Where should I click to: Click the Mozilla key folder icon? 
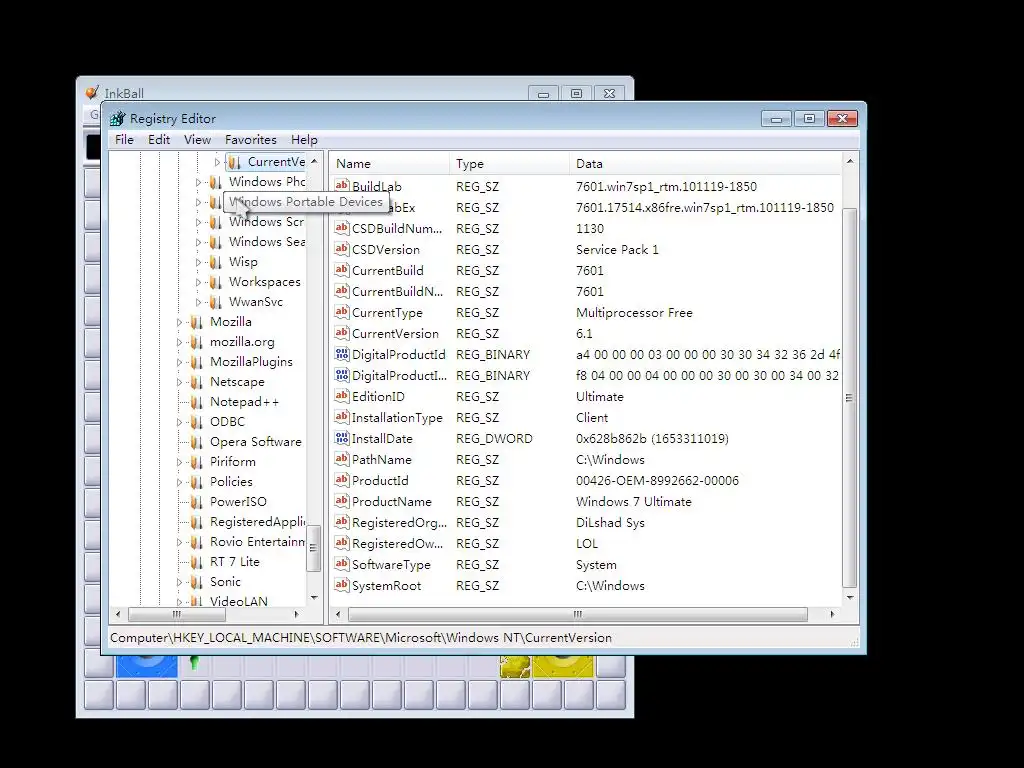click(x=196, y=322)
